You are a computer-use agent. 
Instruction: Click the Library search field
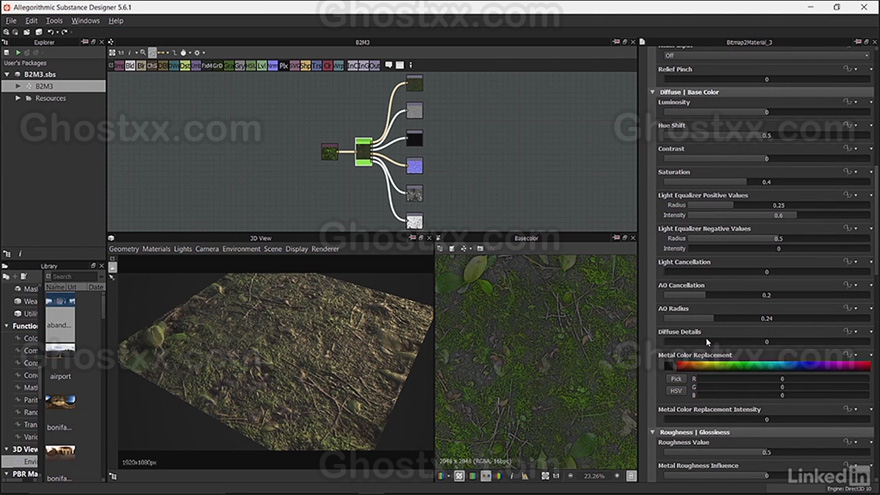pyautogui.click(x=72, y=276)
